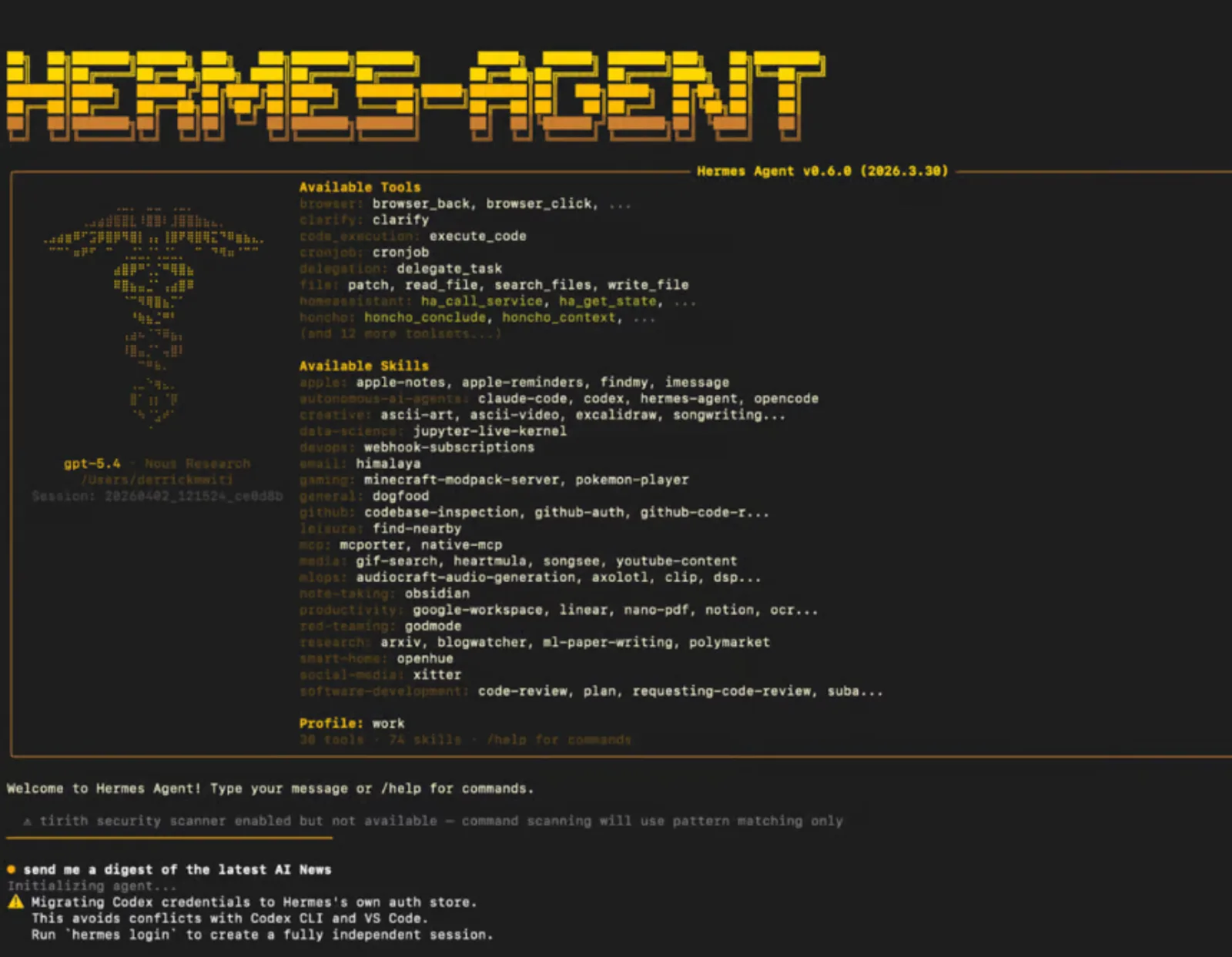1232x957 pixels.
Task: Click the "excalidraw" skill
Action: (616, 414)
